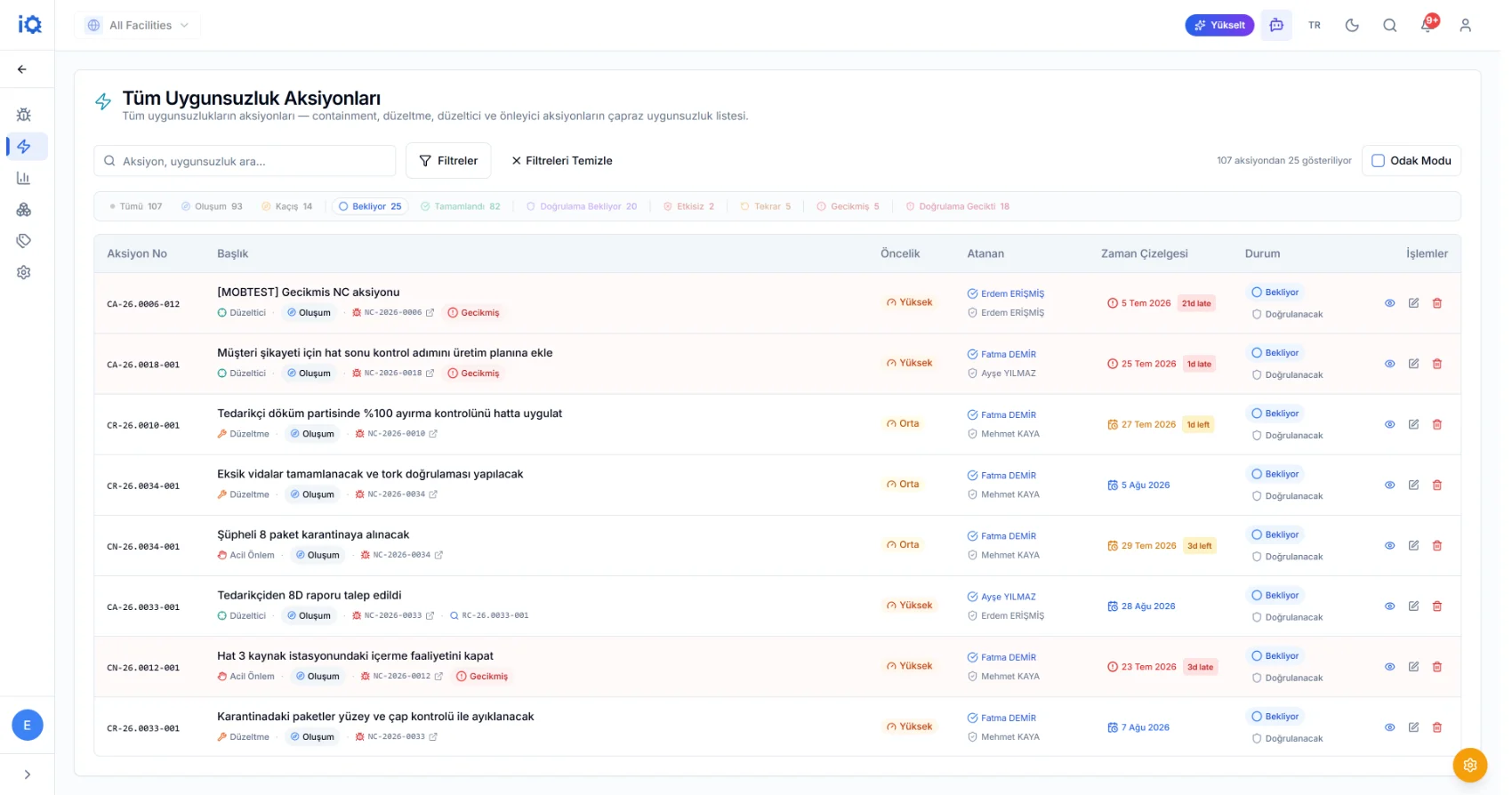Open the tags sidebar icon
Screen dimensions: 1512x795
(x=24, y=241)
